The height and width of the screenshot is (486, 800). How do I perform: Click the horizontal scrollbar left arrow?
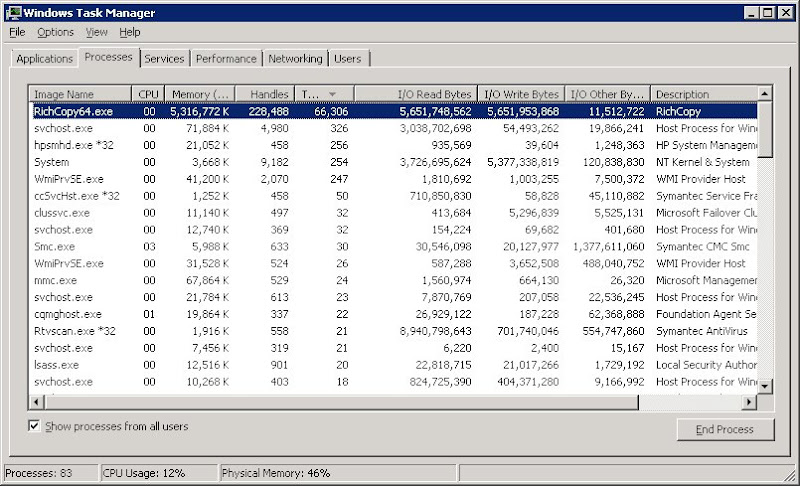(36, 402)
